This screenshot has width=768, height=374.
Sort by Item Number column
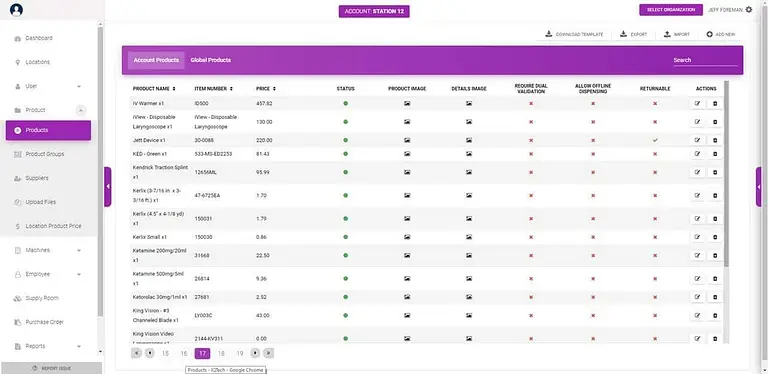(214, 89)
